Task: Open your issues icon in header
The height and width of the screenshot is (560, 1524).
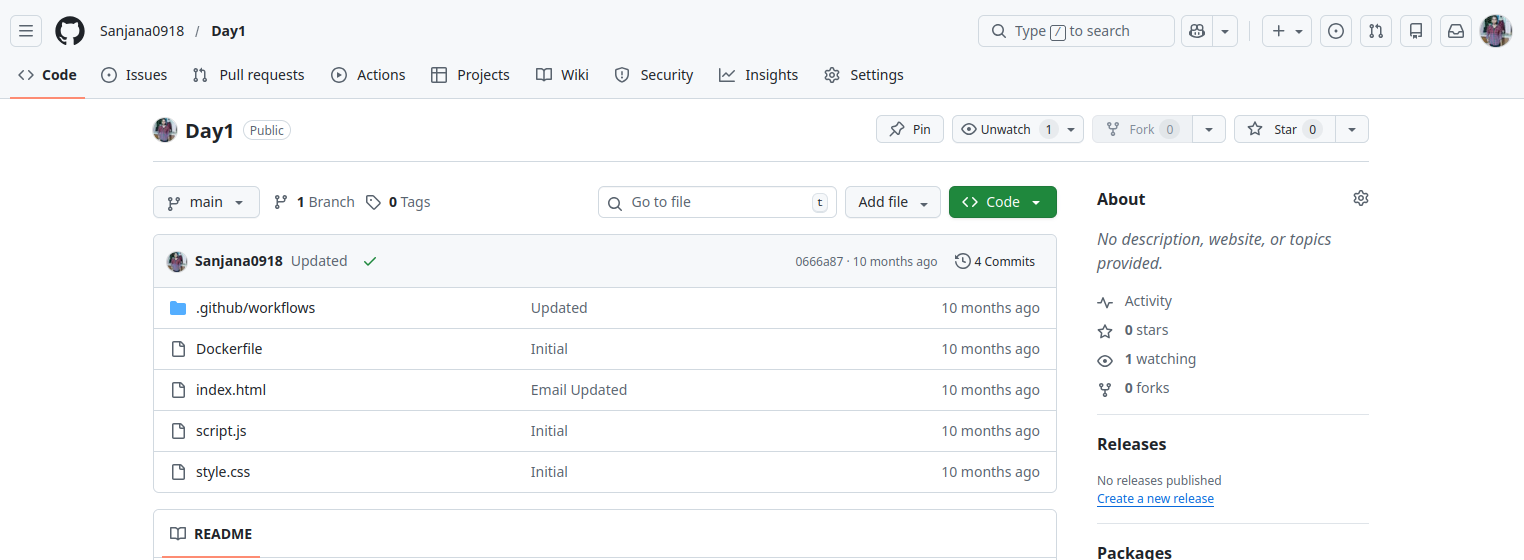Action: tap(1336, 31)
